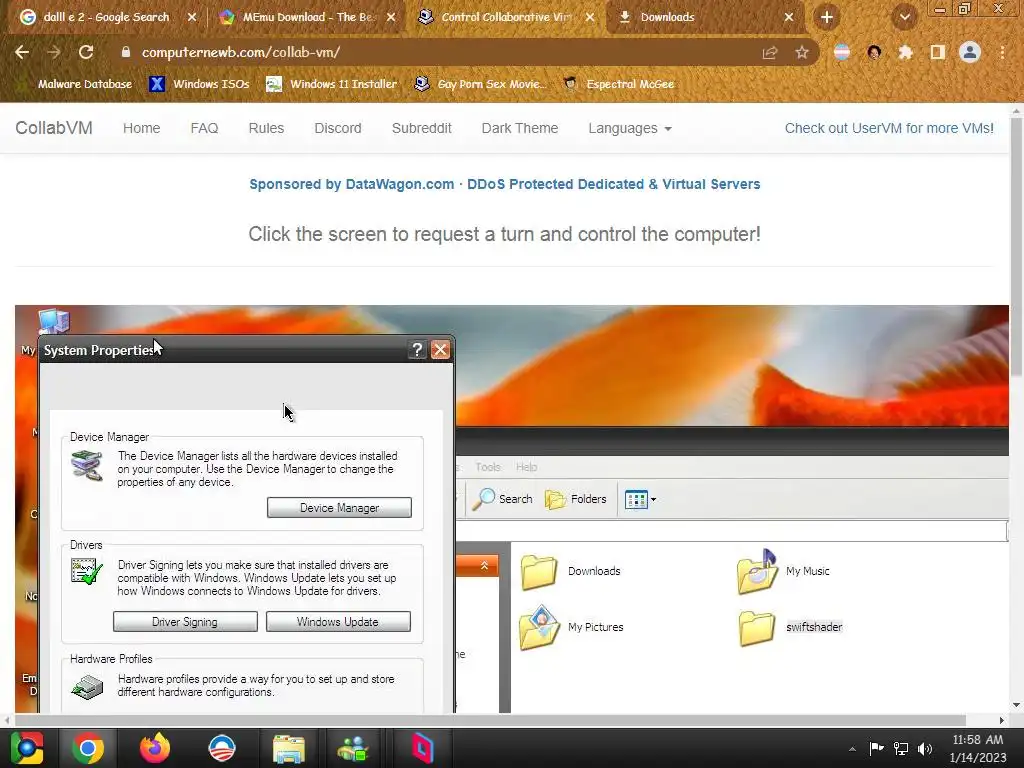Image resolution: width=1024 pixels, height=768 pixels.
Task: Open the Help menu in Explorer
Action: [x=526, y=467]
